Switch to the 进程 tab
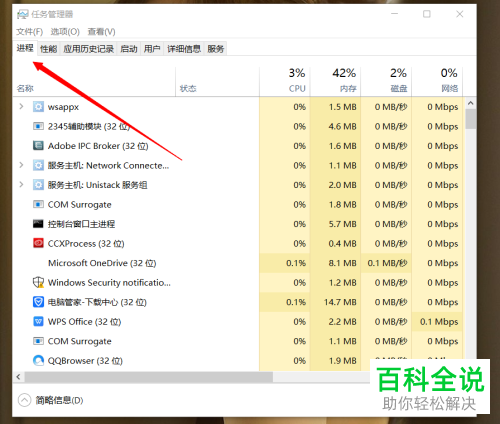This screenshot has height=424, width=500. pos(25,48)
